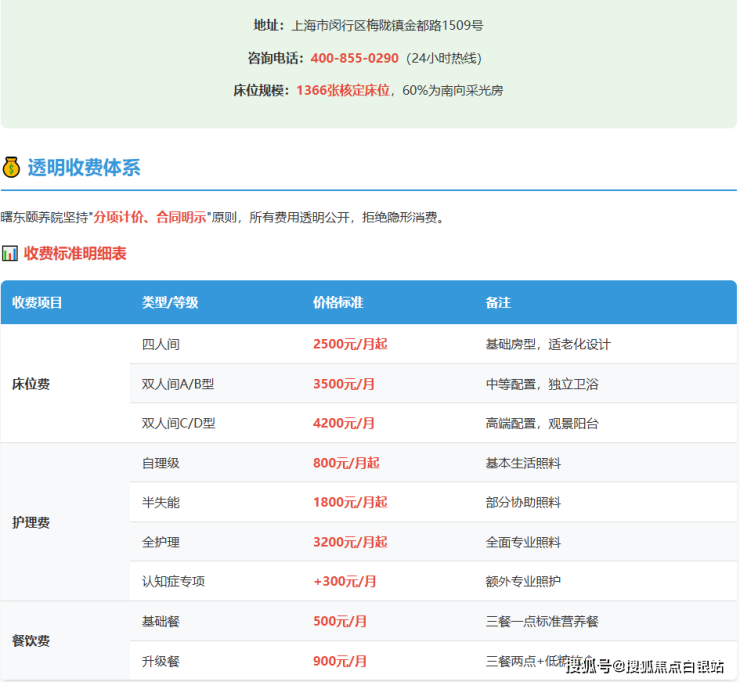Click the 3200元/月起 price for 全护理
Screen dimensions: 740x682
pos(350,542)
